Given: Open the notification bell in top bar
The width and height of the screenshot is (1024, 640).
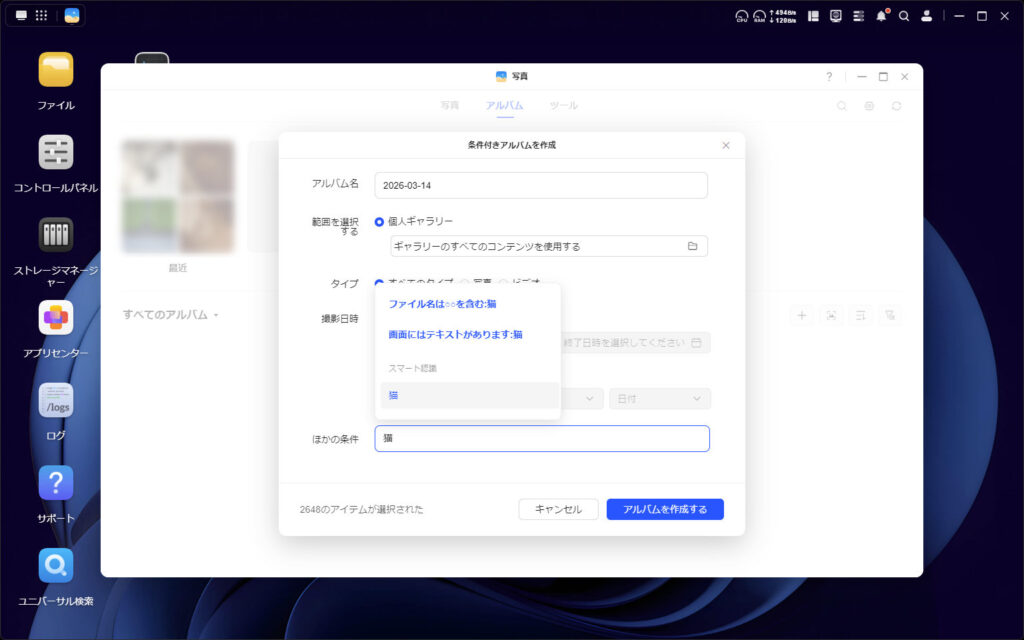Looking at the screenshot, I should pyautogui.click(x=881, y=16).
